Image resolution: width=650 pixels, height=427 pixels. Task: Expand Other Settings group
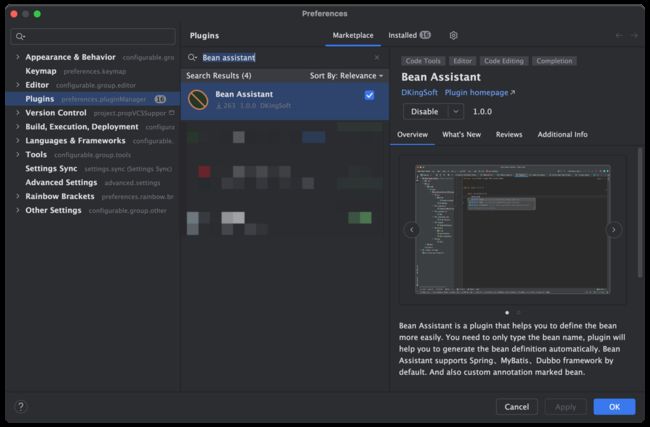[x=17, y=210]
